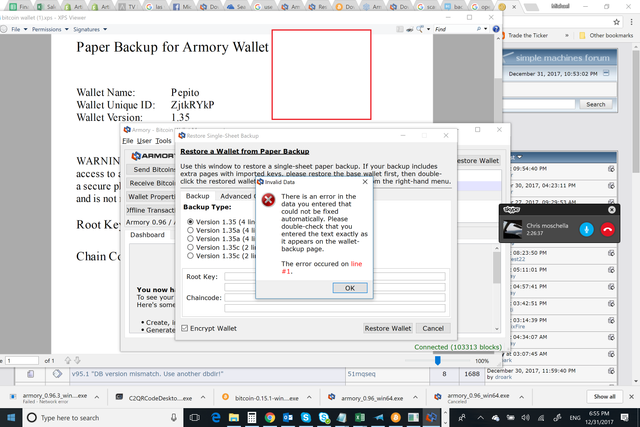Viewport: 640px width, 427px height.
Task: Open the Windows Start menu
Action: tap(11, 418)
